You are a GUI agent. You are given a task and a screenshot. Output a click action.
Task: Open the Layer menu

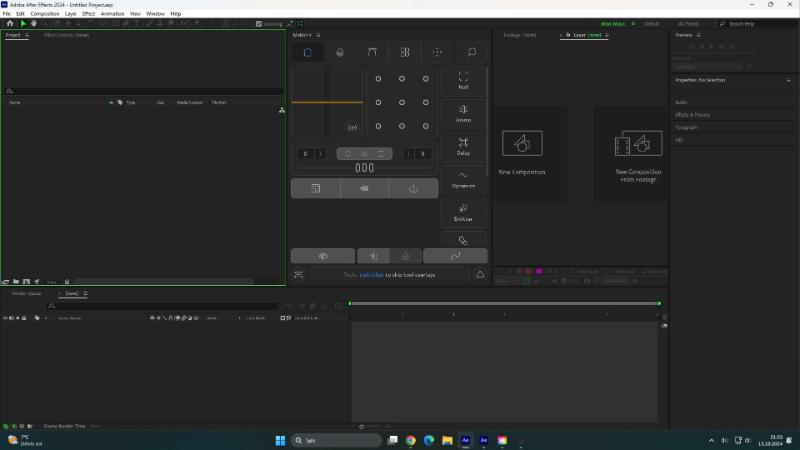70,14
